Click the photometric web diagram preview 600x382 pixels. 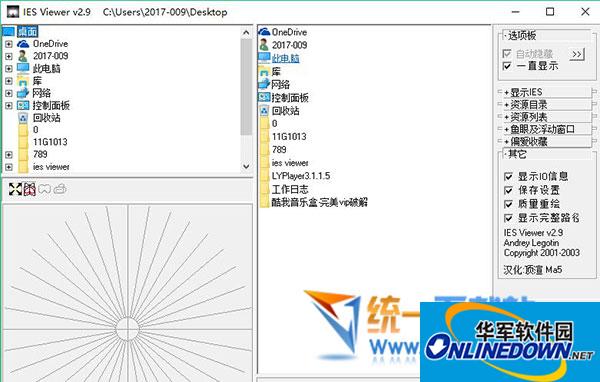[127, 293]
